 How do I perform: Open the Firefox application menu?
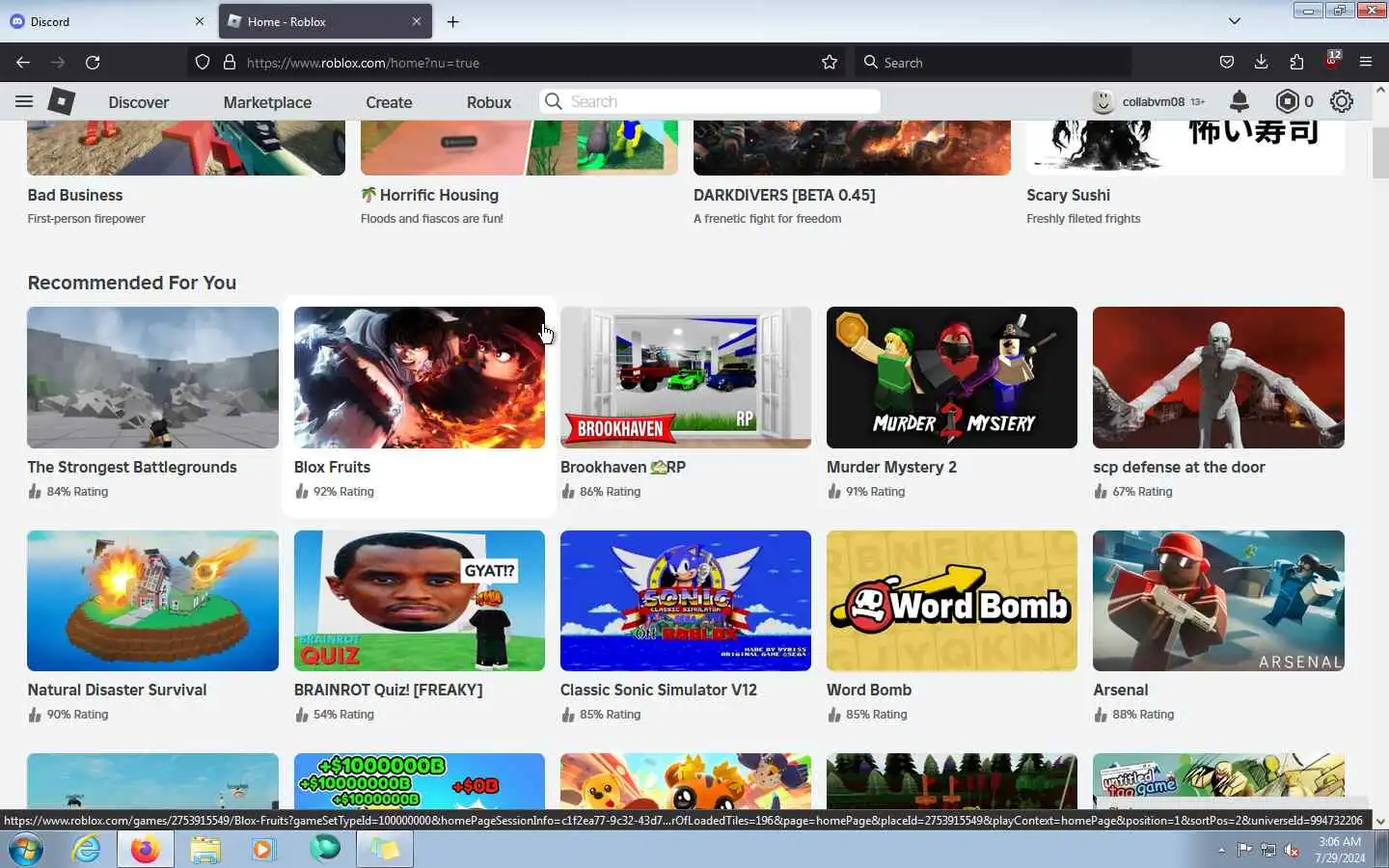pos(1366,63)
